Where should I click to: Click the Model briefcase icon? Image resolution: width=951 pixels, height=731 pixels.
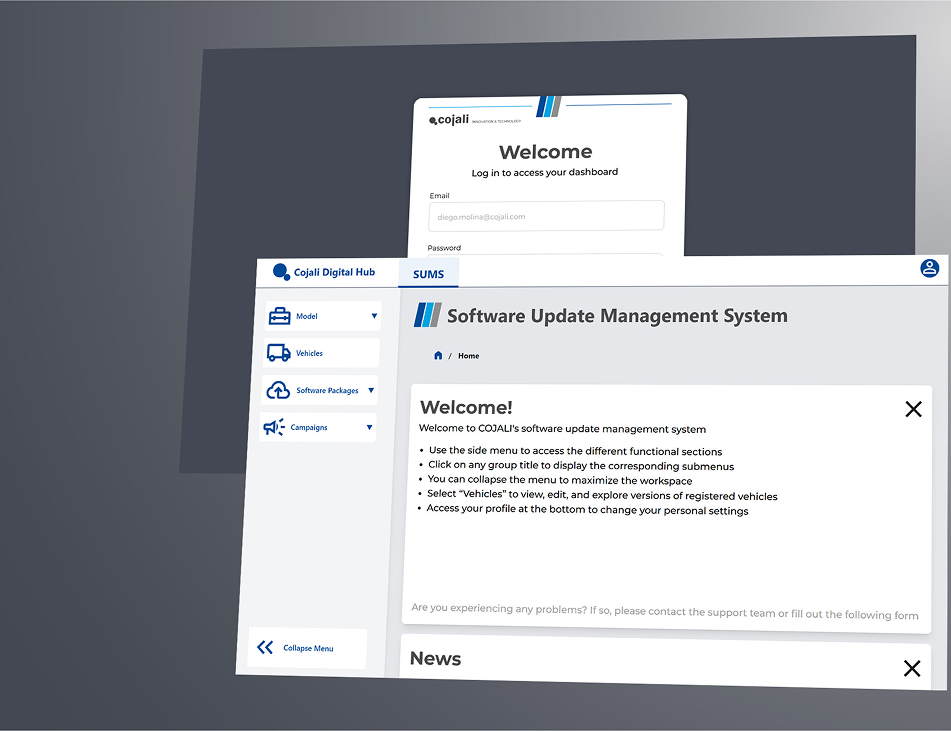[280, 316]
